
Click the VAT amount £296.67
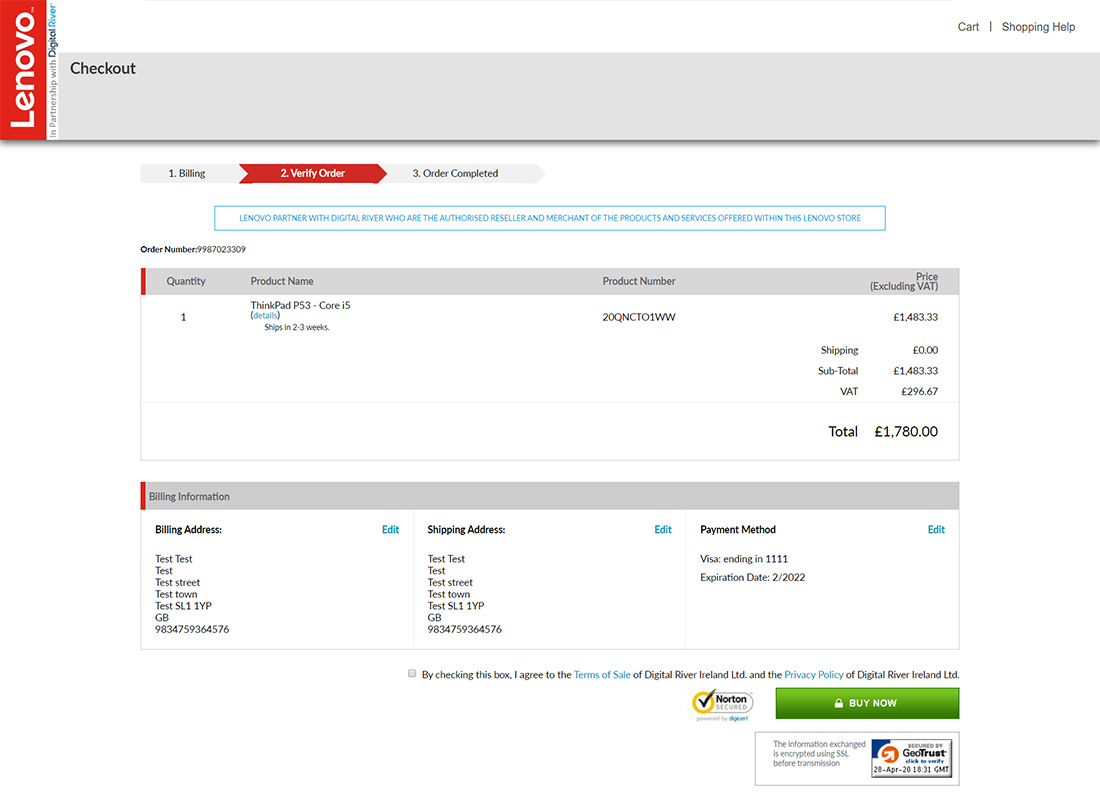coord(920,392)
